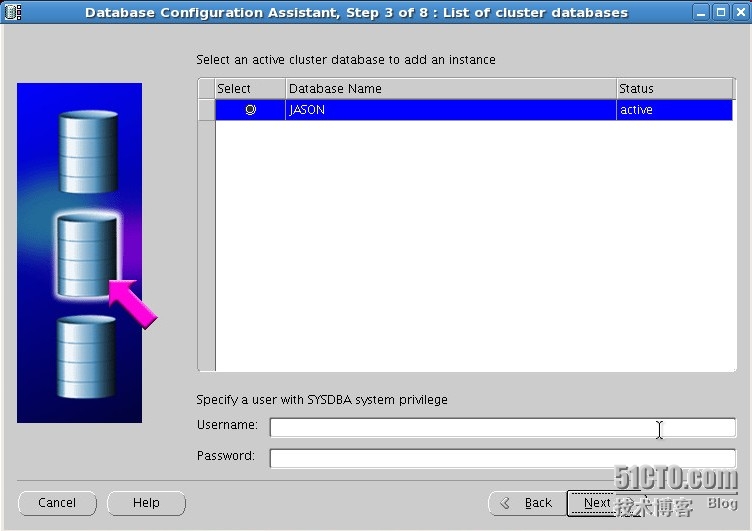
Task: Click the Cancel button
Action: pyautogui.click(x=57, y=503)
